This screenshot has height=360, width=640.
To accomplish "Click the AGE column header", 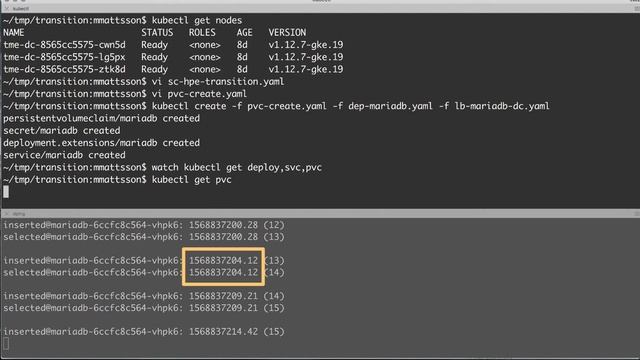I will pyautogui.click(x=244, y=33).
